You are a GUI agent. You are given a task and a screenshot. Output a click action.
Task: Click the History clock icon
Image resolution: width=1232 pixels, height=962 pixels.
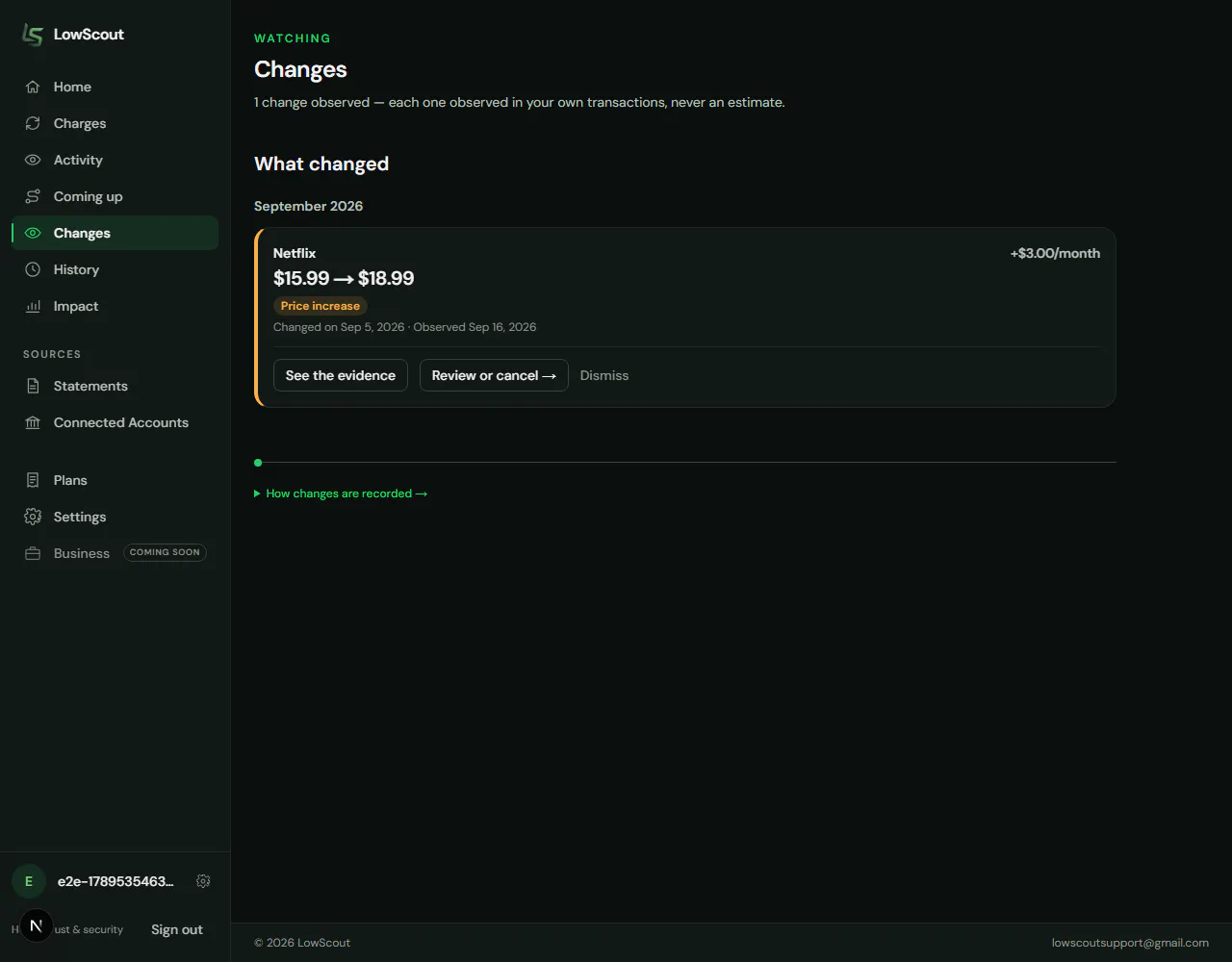point(33,269)
